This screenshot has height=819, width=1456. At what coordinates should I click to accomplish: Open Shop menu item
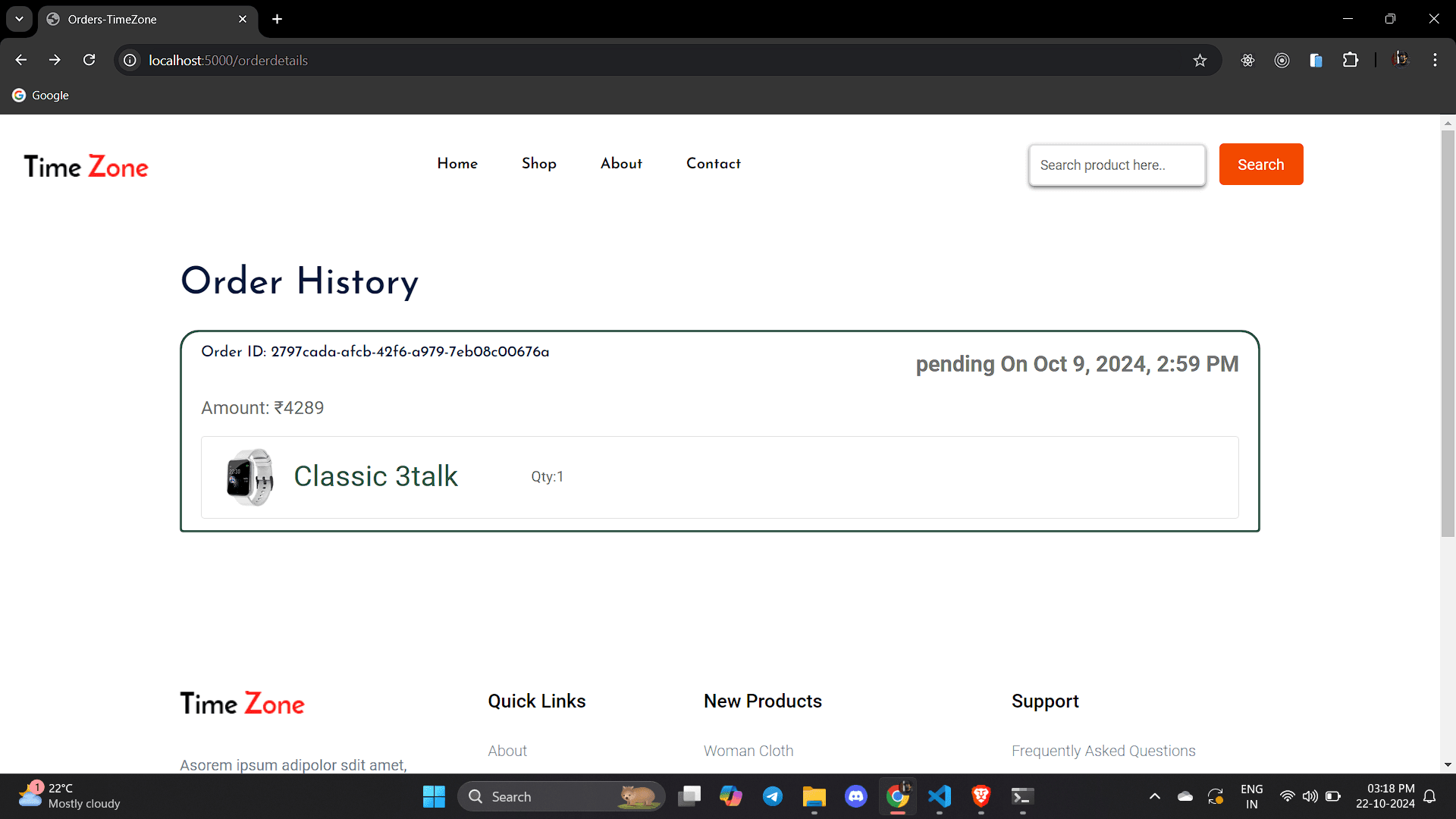pyautogui.click(x=539, y=163)
